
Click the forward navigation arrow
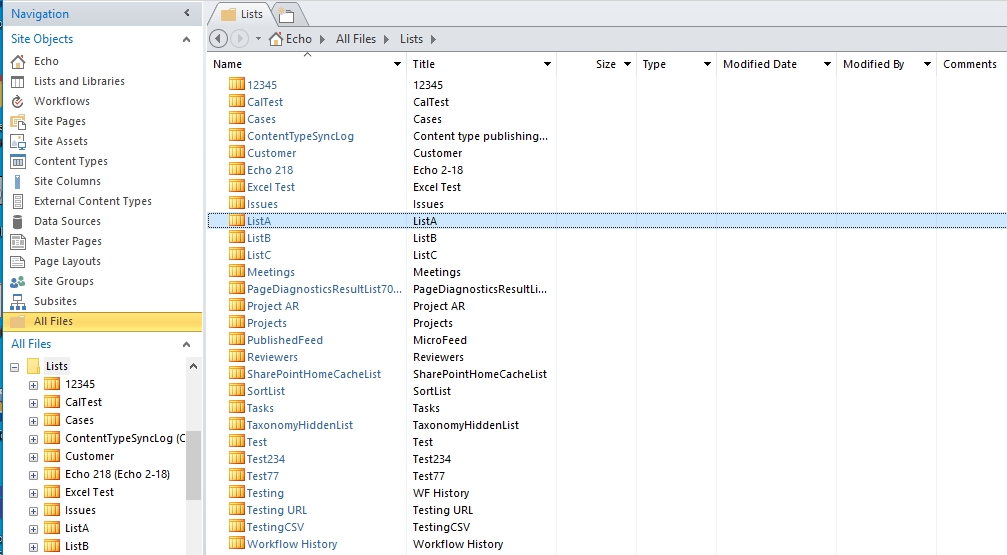click(240, 39)
